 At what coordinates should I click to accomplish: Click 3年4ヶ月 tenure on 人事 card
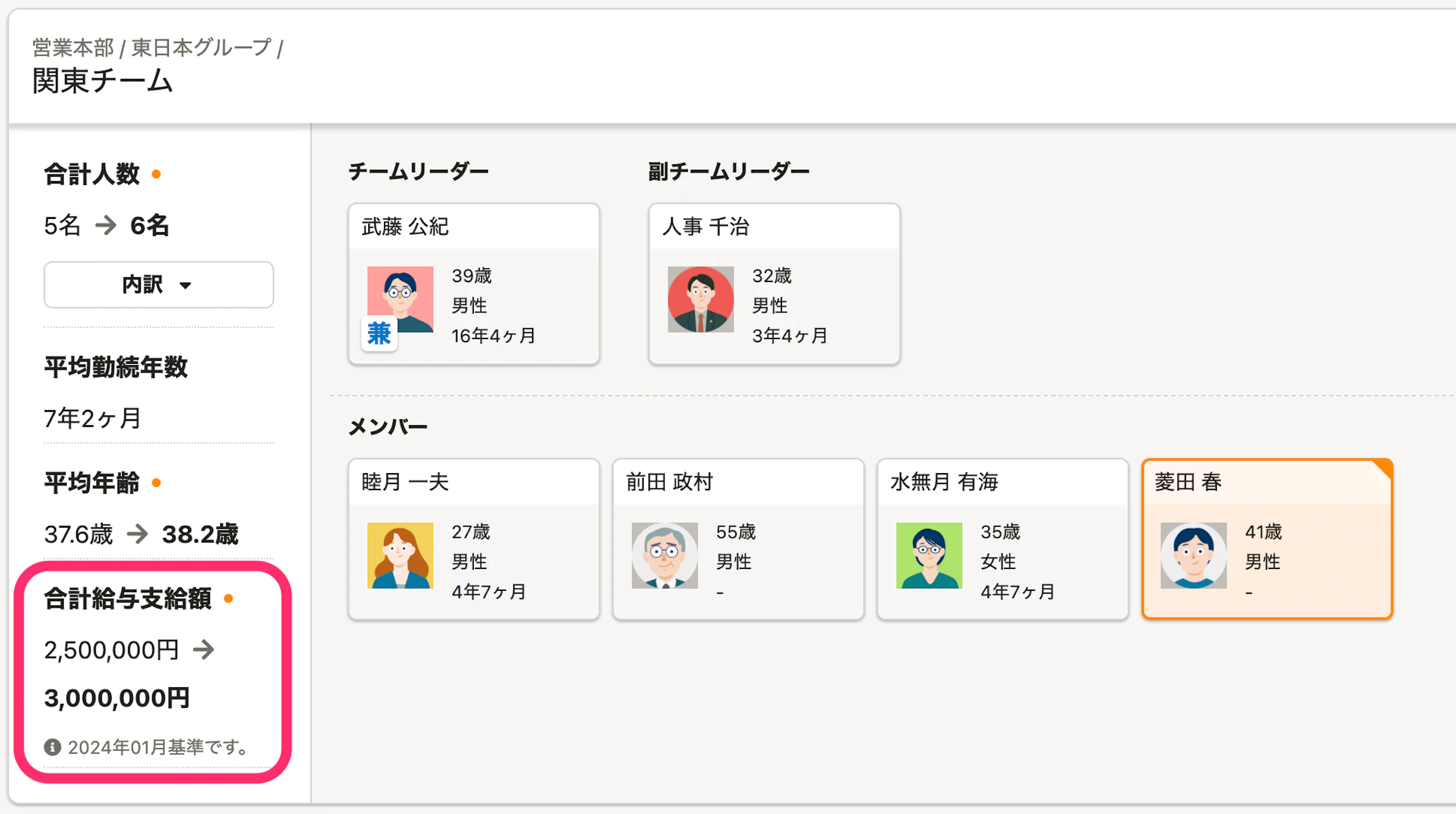(790, 335)
